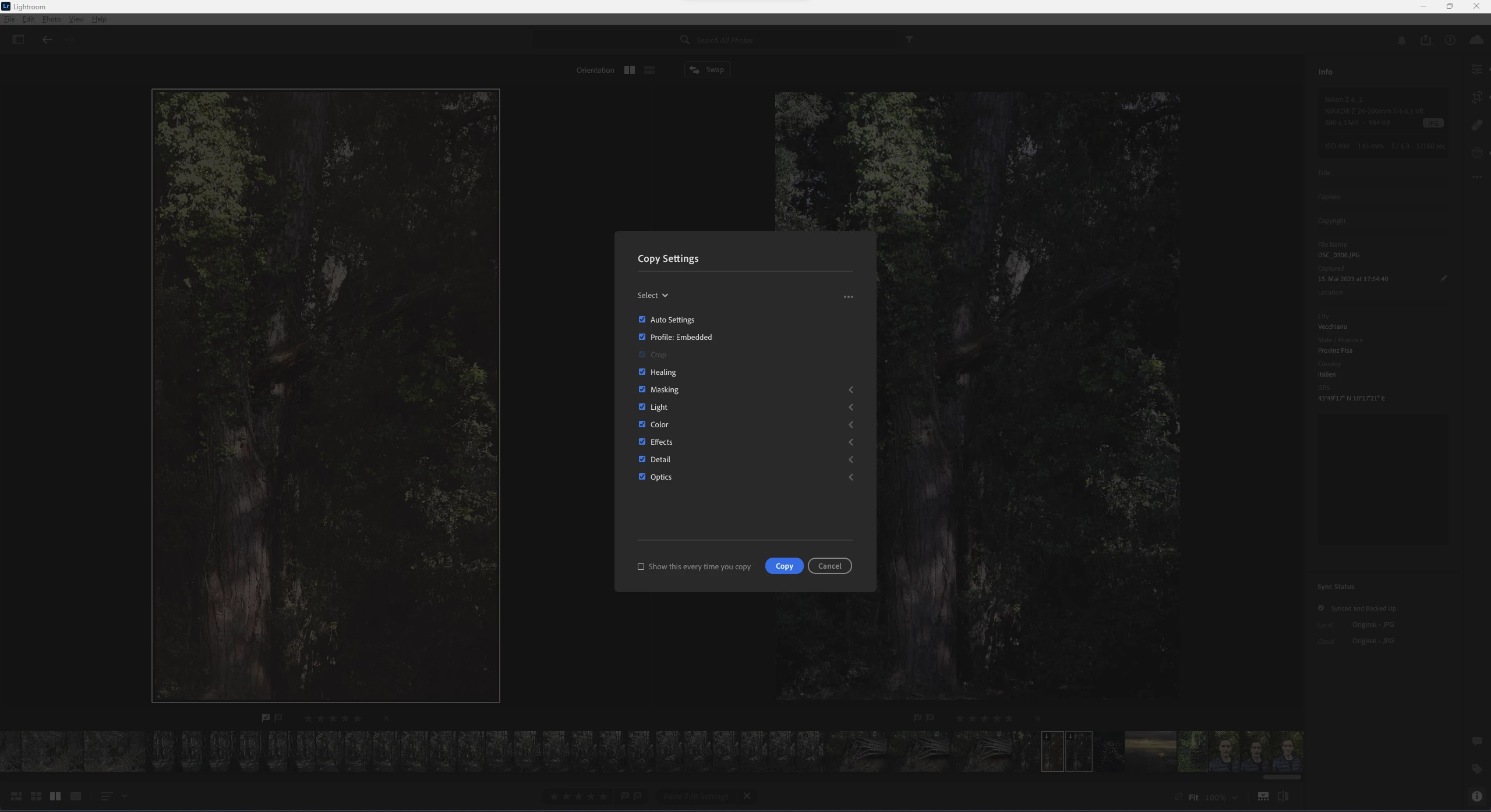This screenshot has width=1491, height=812.
Task: Click the back arrow icon
Action: pos(47,40)
